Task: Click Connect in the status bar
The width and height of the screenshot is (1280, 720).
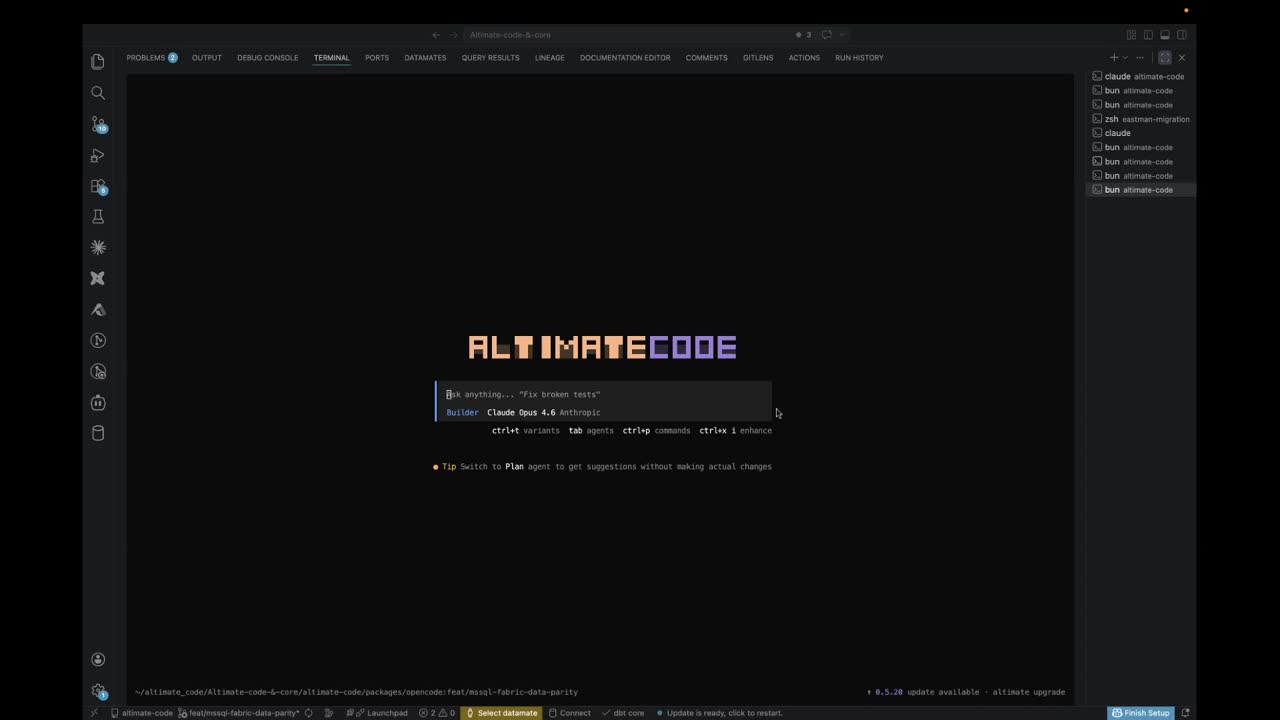Action: tap(570, 713)
